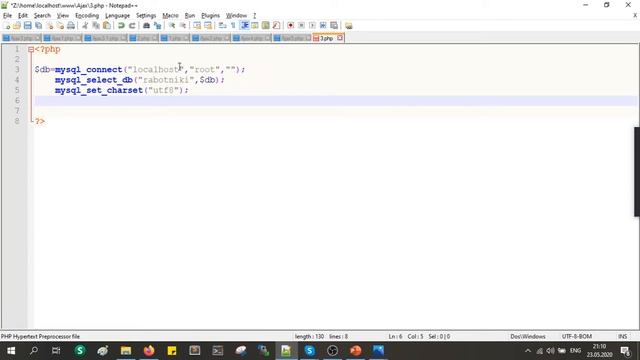
Task: Open Plugins menu
Action: (210, 16)
